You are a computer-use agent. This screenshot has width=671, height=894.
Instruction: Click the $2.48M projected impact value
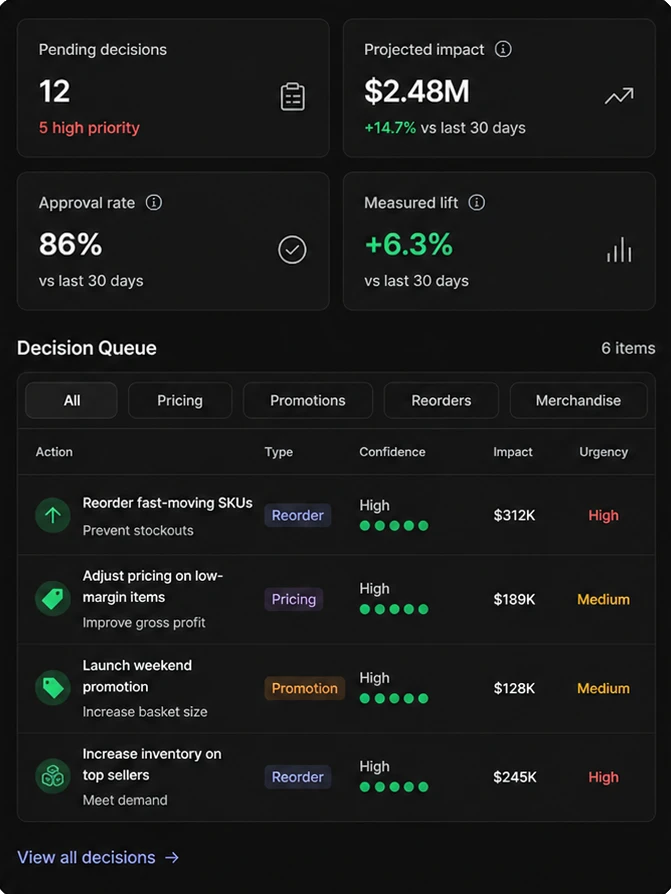point(417,91)
